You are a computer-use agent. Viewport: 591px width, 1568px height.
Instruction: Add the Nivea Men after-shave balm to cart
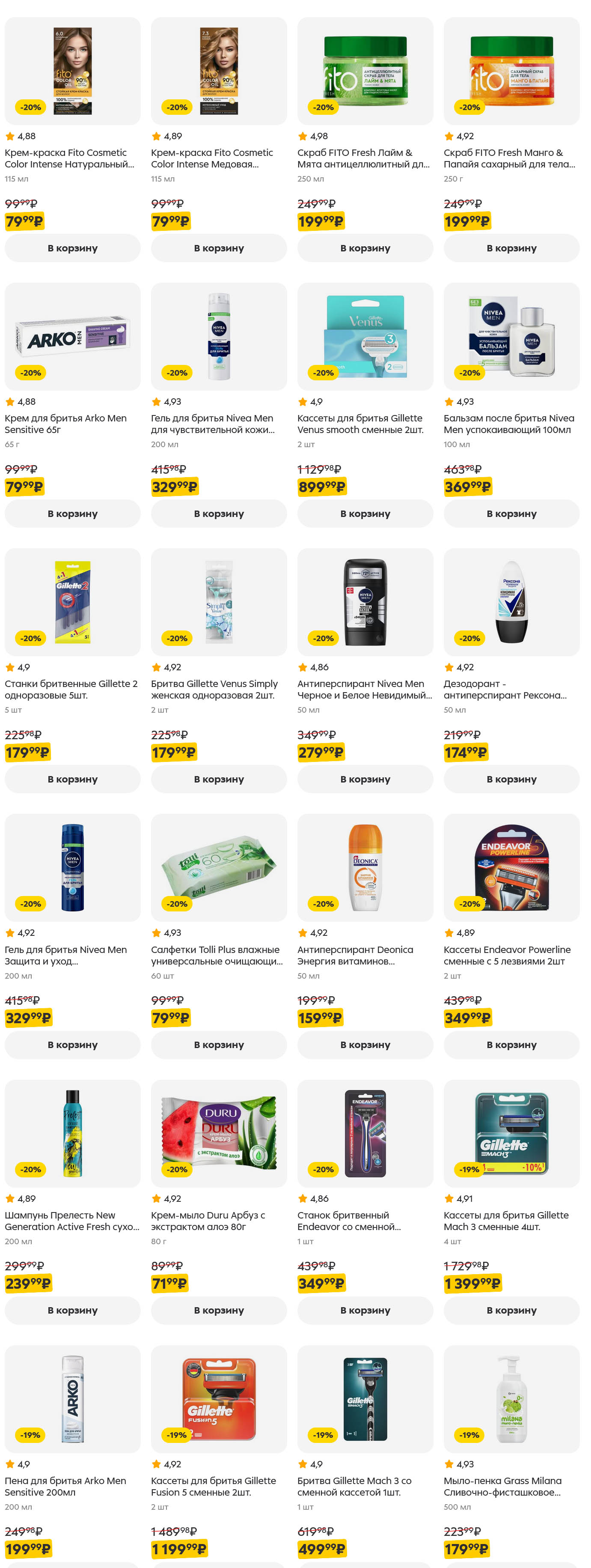point(511,514)
